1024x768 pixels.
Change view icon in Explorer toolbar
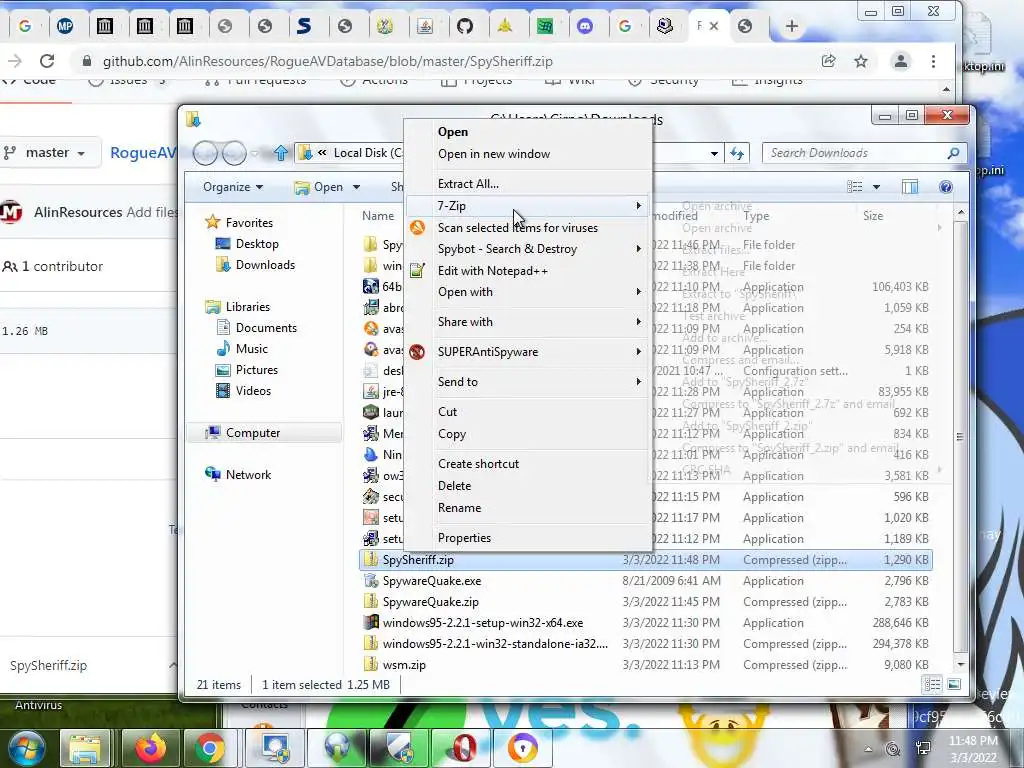(x=854, y=187)
